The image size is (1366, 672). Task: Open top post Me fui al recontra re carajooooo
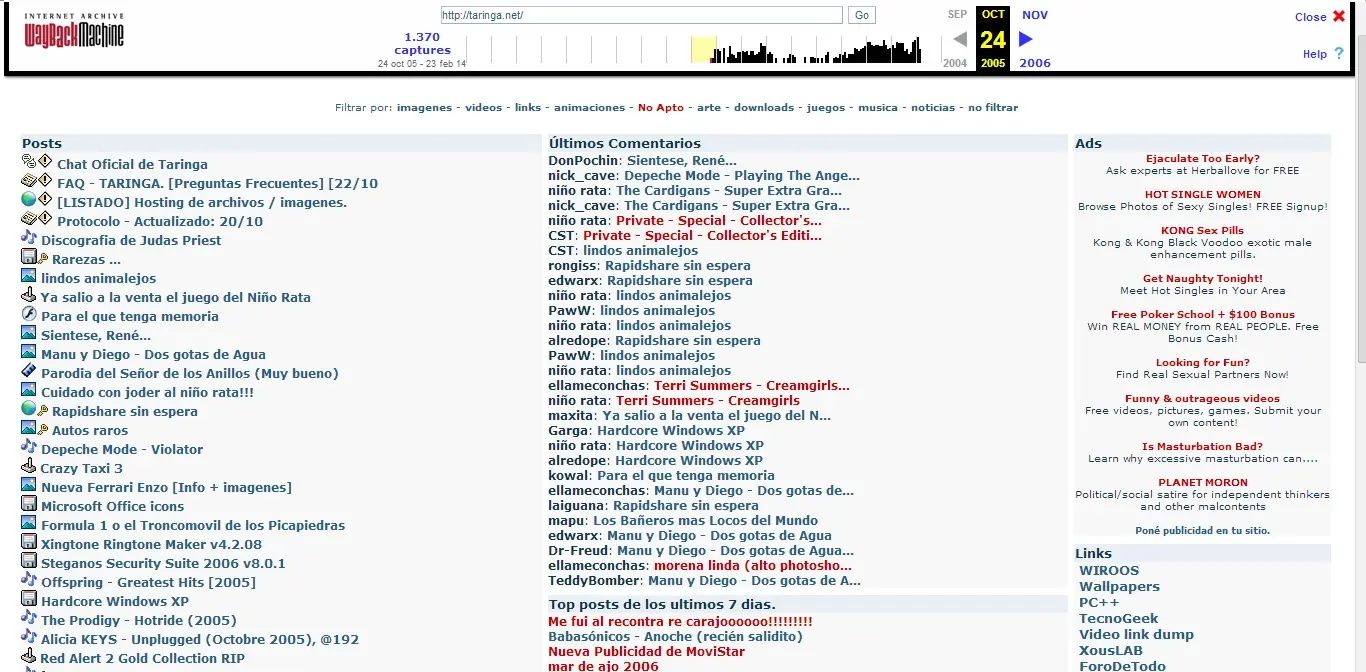pos(680,621)
